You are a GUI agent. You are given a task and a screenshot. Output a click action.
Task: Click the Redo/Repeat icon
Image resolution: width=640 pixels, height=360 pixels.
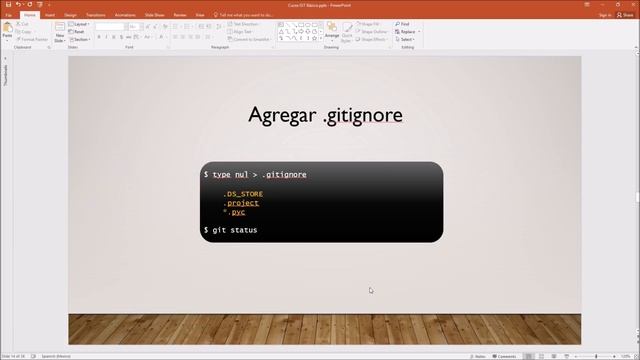pos(30,4)
